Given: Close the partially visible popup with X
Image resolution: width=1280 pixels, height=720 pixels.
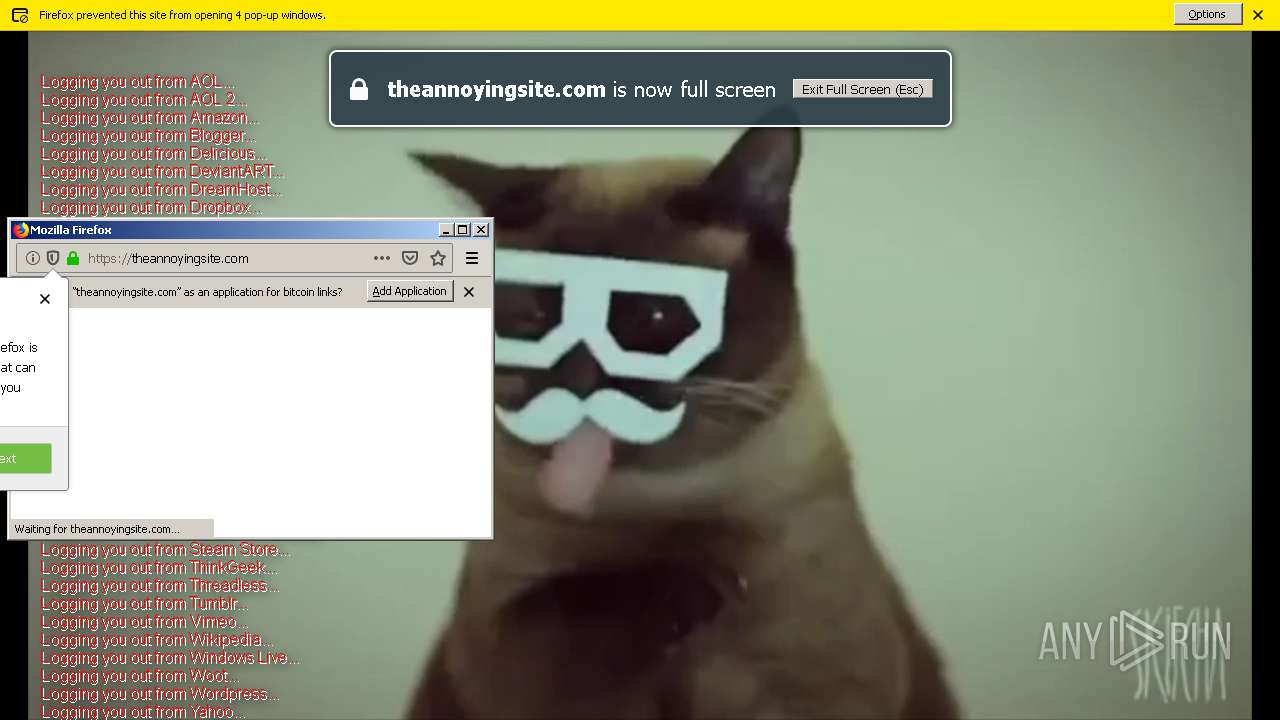Looking at the screenshot, I should 45,299.
